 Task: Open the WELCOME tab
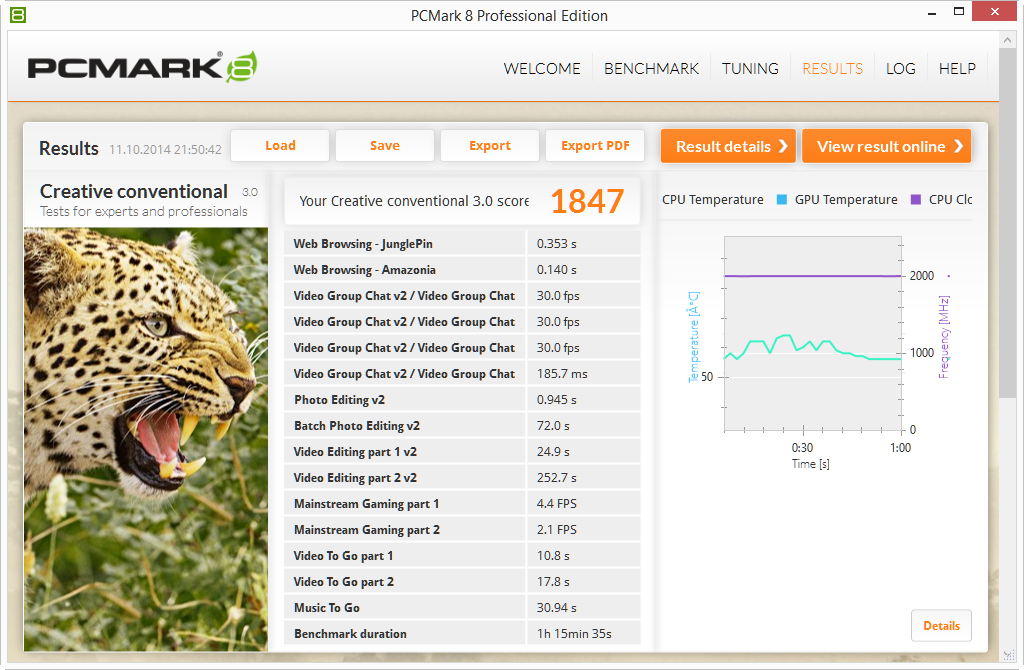click(x=541, y=69)
